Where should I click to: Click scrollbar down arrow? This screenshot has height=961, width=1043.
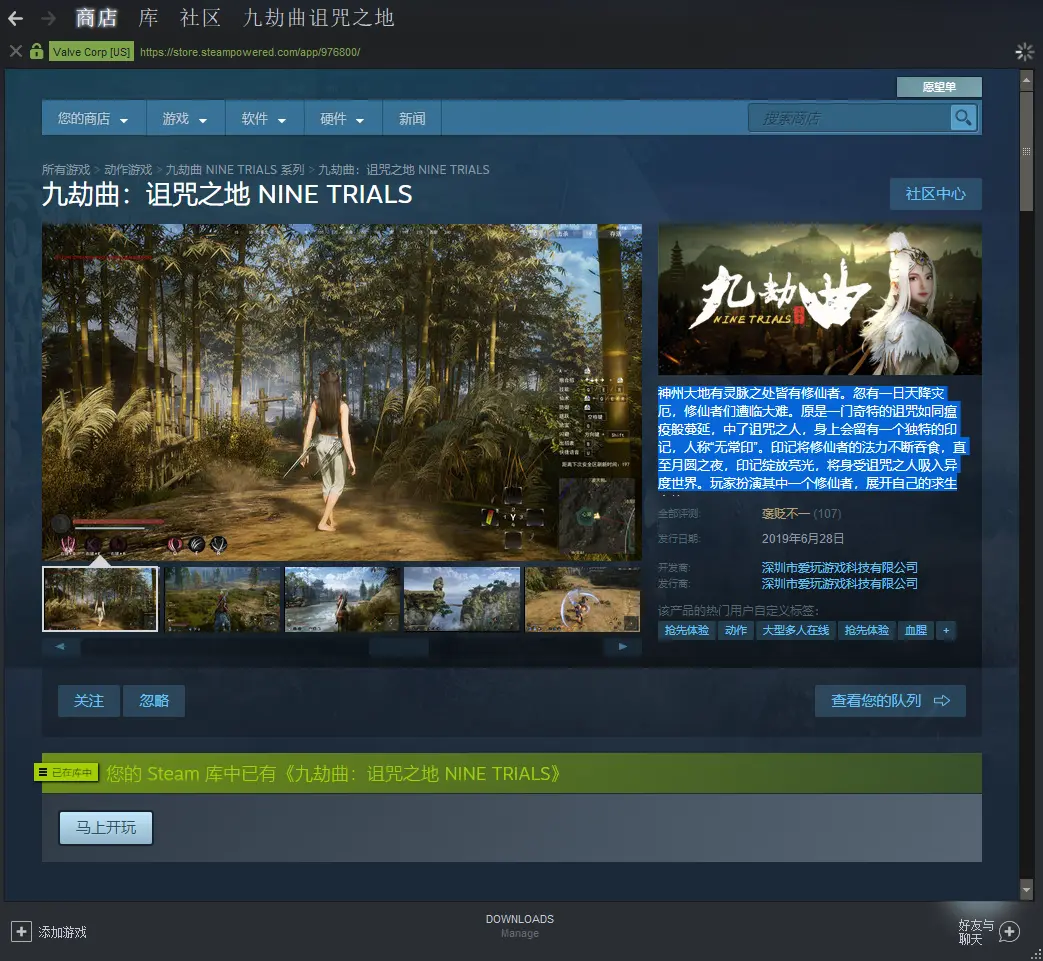tap(1026, 889)
